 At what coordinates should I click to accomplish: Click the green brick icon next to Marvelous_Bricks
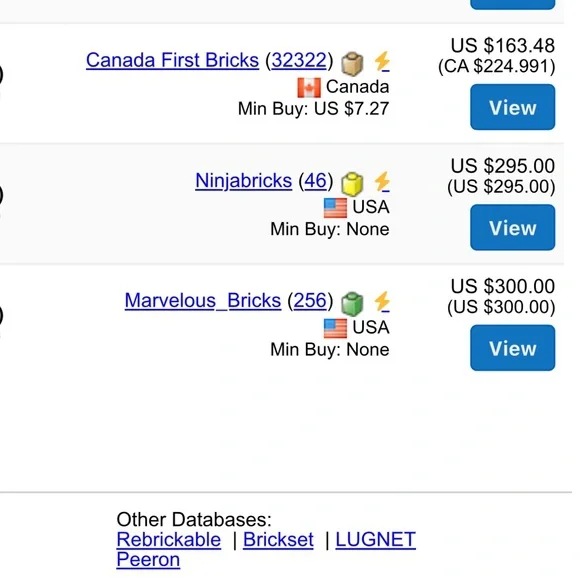pos(352,304)
